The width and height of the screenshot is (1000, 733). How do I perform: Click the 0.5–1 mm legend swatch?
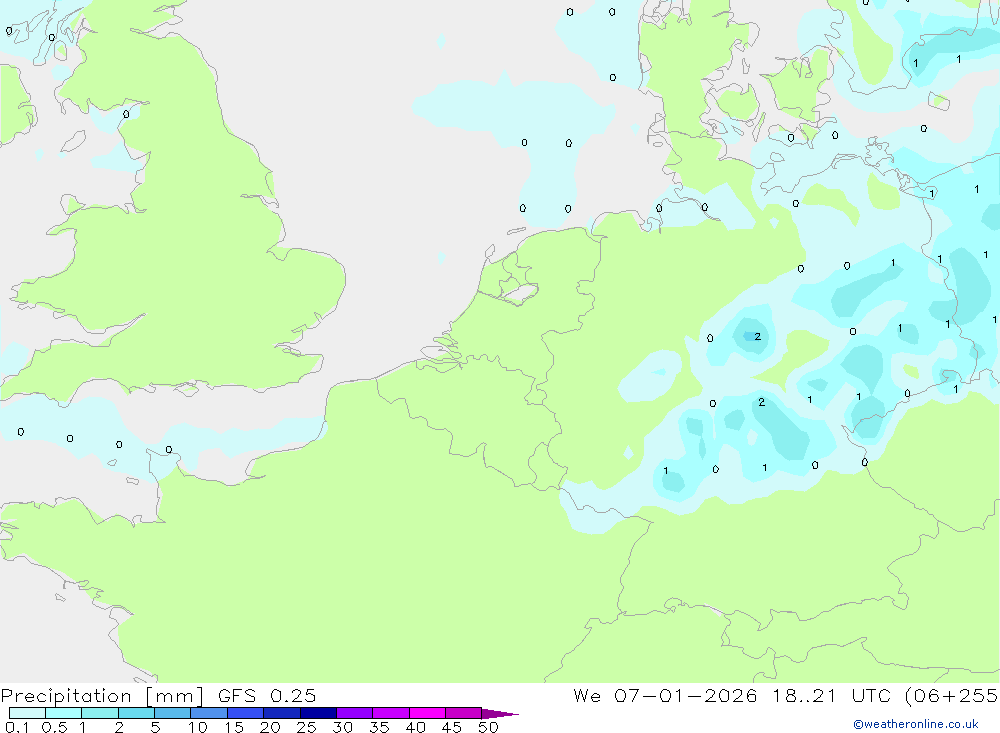point(64,713)
